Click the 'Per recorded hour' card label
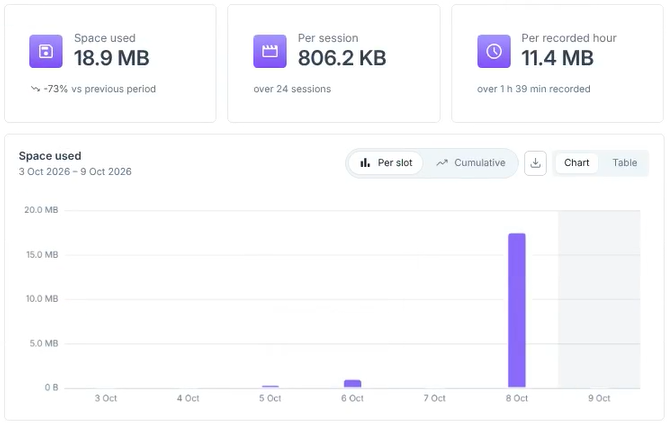 [x=569, y=38]
